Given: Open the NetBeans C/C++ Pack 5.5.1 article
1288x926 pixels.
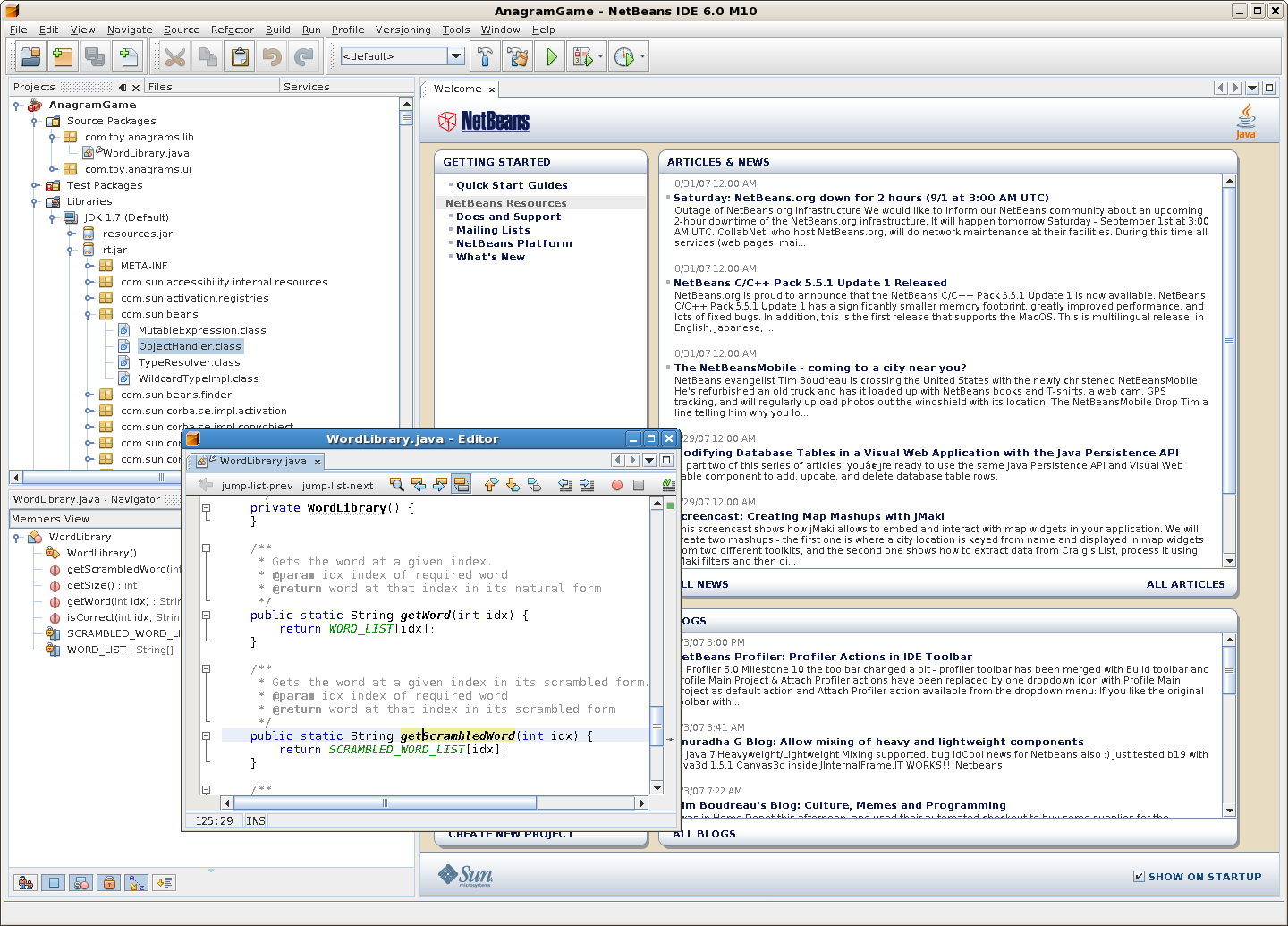Looking at the screenshot, I should (x=810, y=283).
